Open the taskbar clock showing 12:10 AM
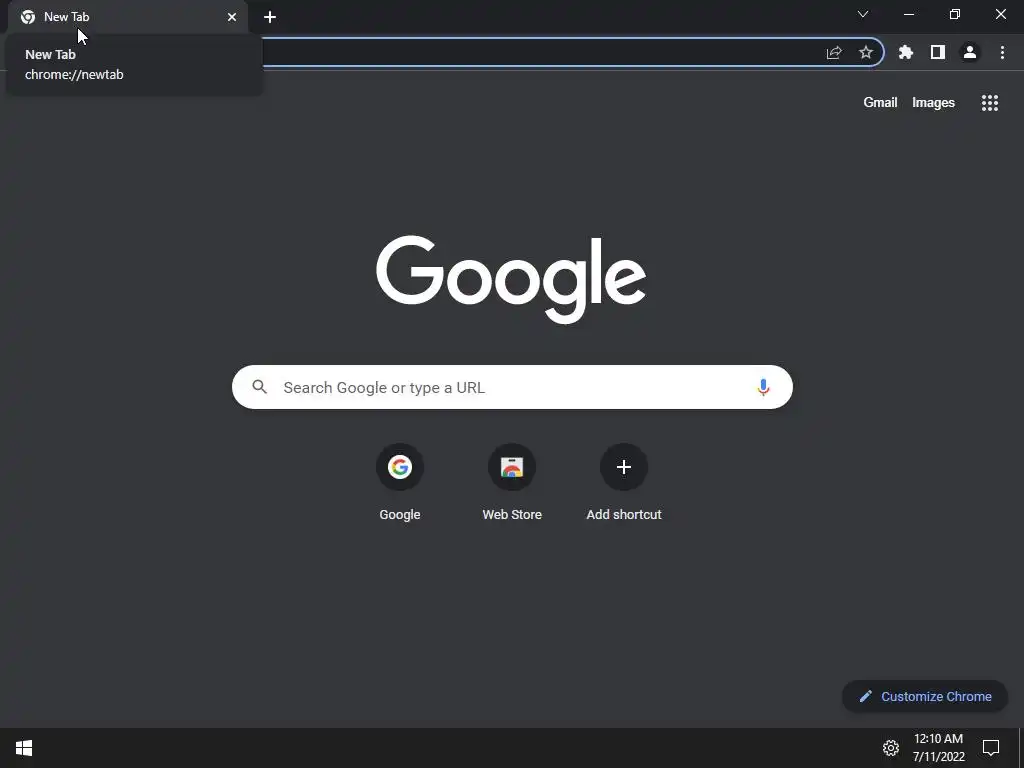Viewport: 1024px width, 768px height. 938,748
